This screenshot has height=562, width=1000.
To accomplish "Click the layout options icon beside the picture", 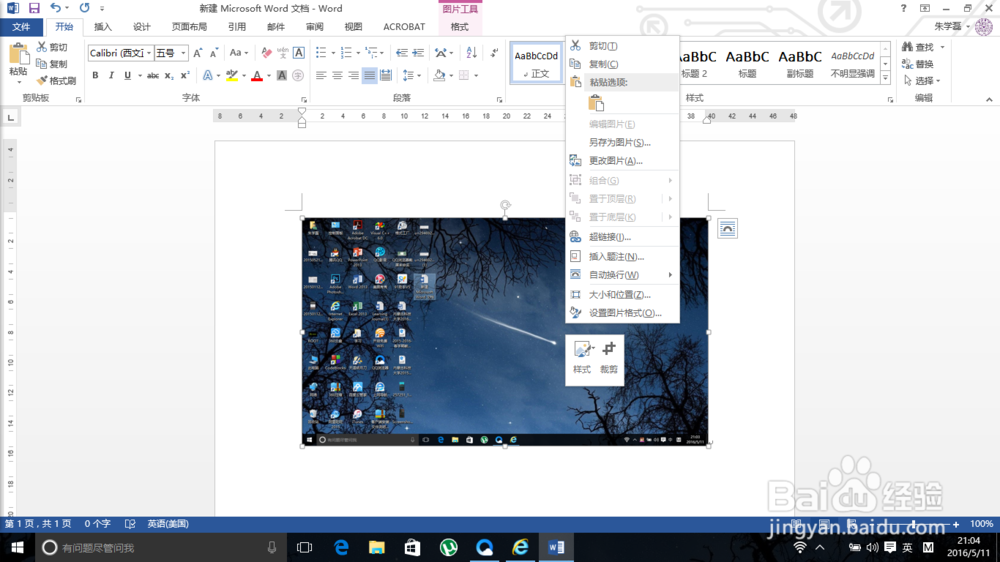I will (727, 228).
